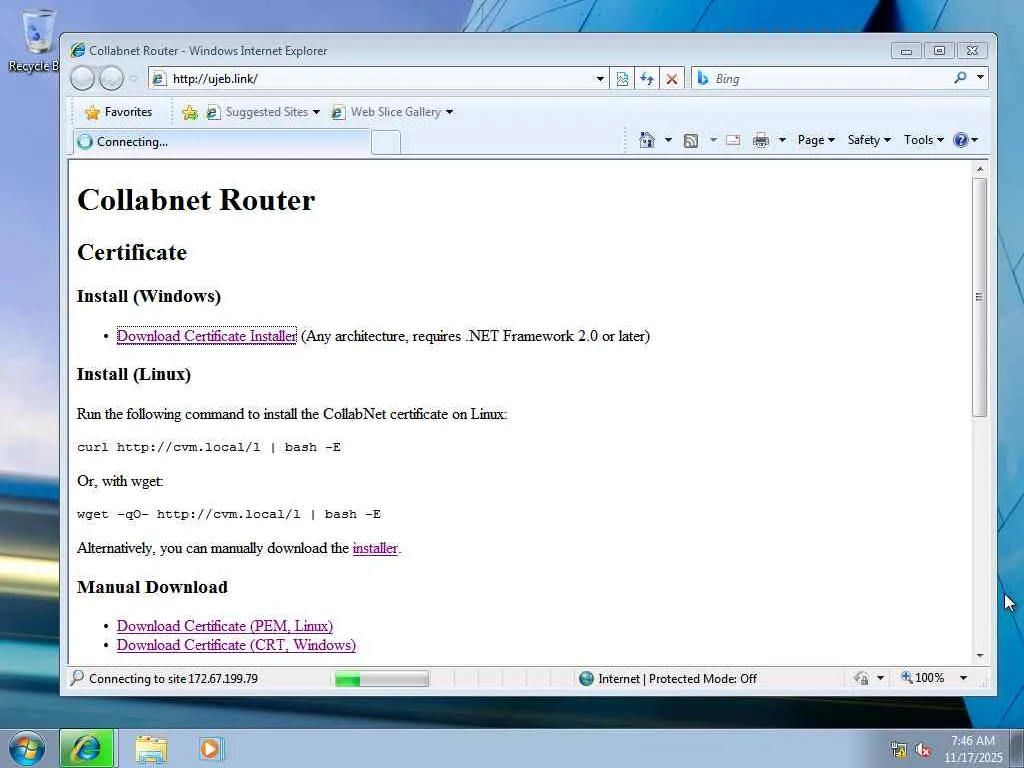Click the scrollbar up arrow
The image size is (1024, 768).
980,169
